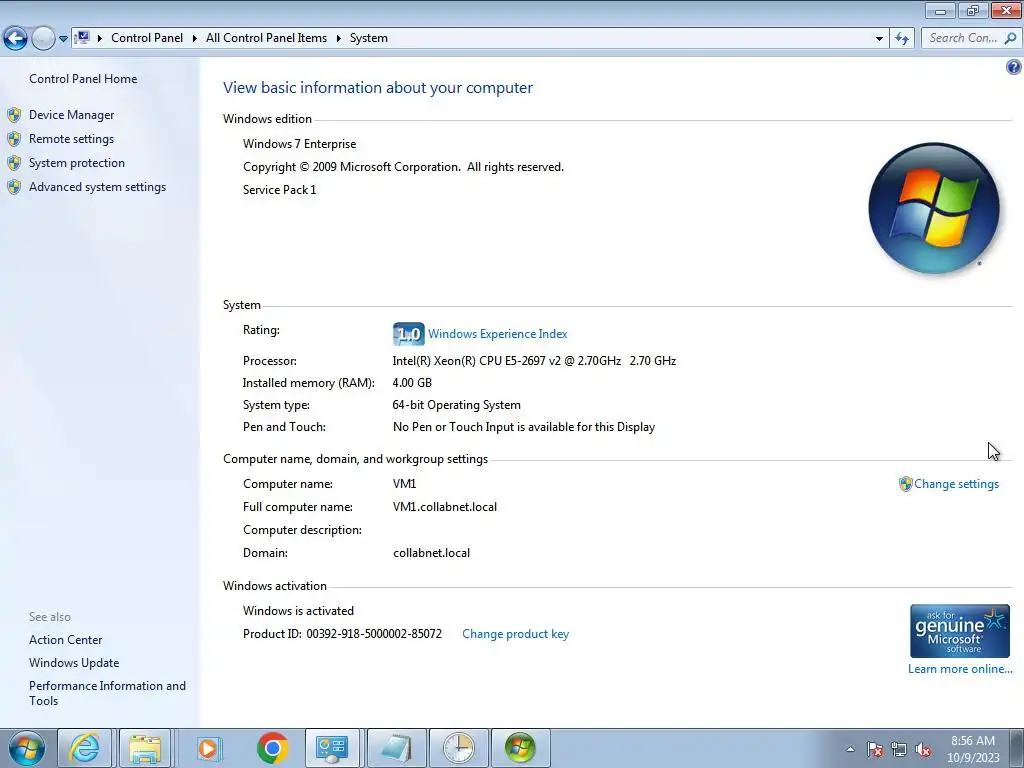
Task: Click the taskbar clock 8:56 AM
Action: (x=972, y=741)
